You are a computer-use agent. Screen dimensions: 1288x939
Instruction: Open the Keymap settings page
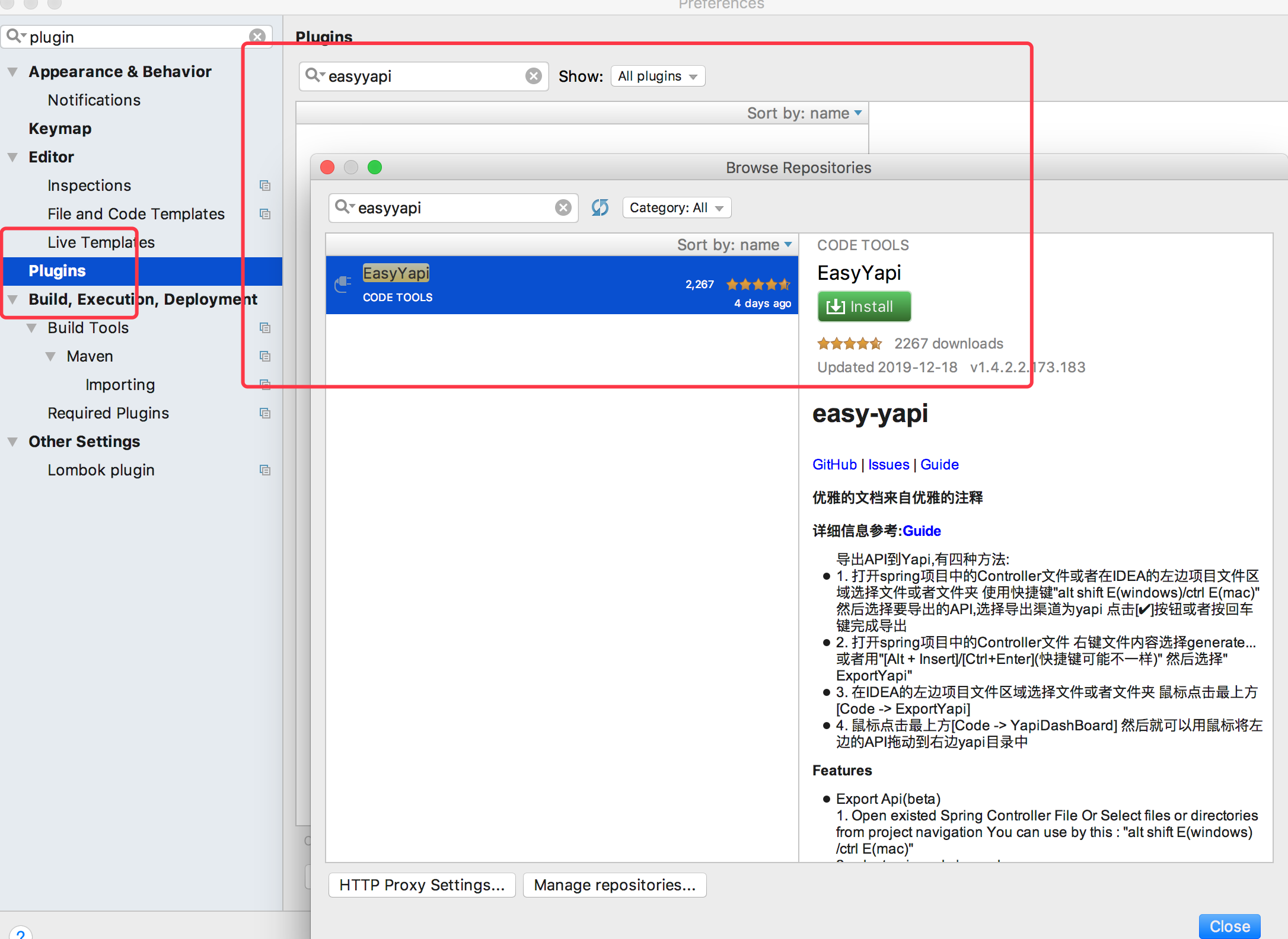pos(60,129)
